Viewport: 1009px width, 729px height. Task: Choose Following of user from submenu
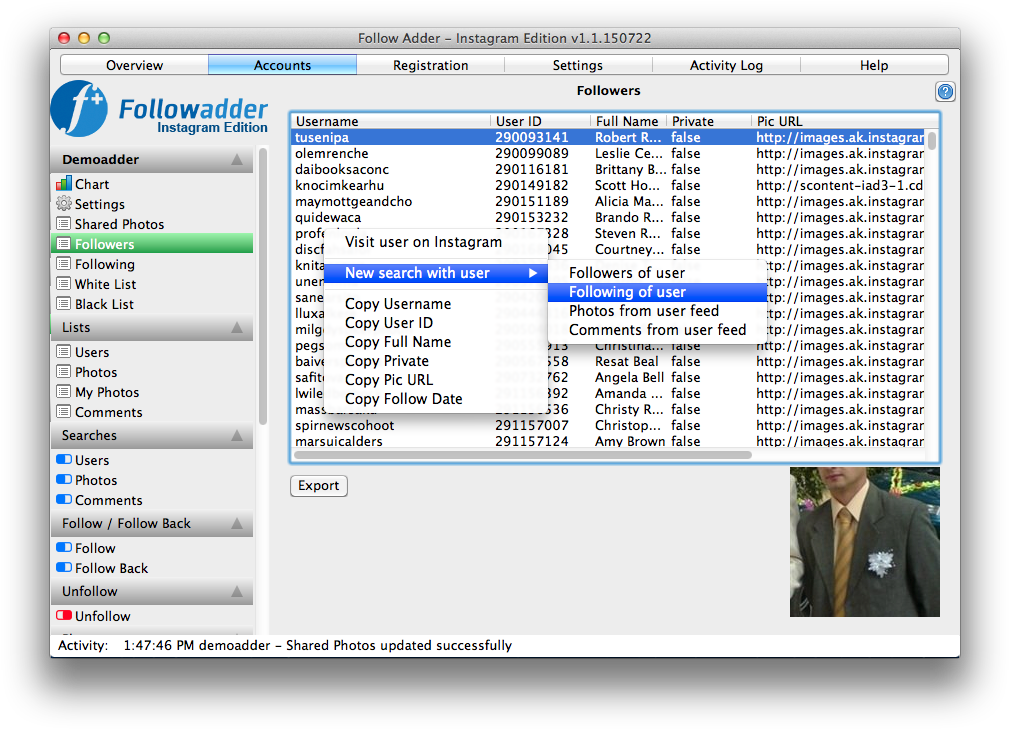tap(627, 292)
